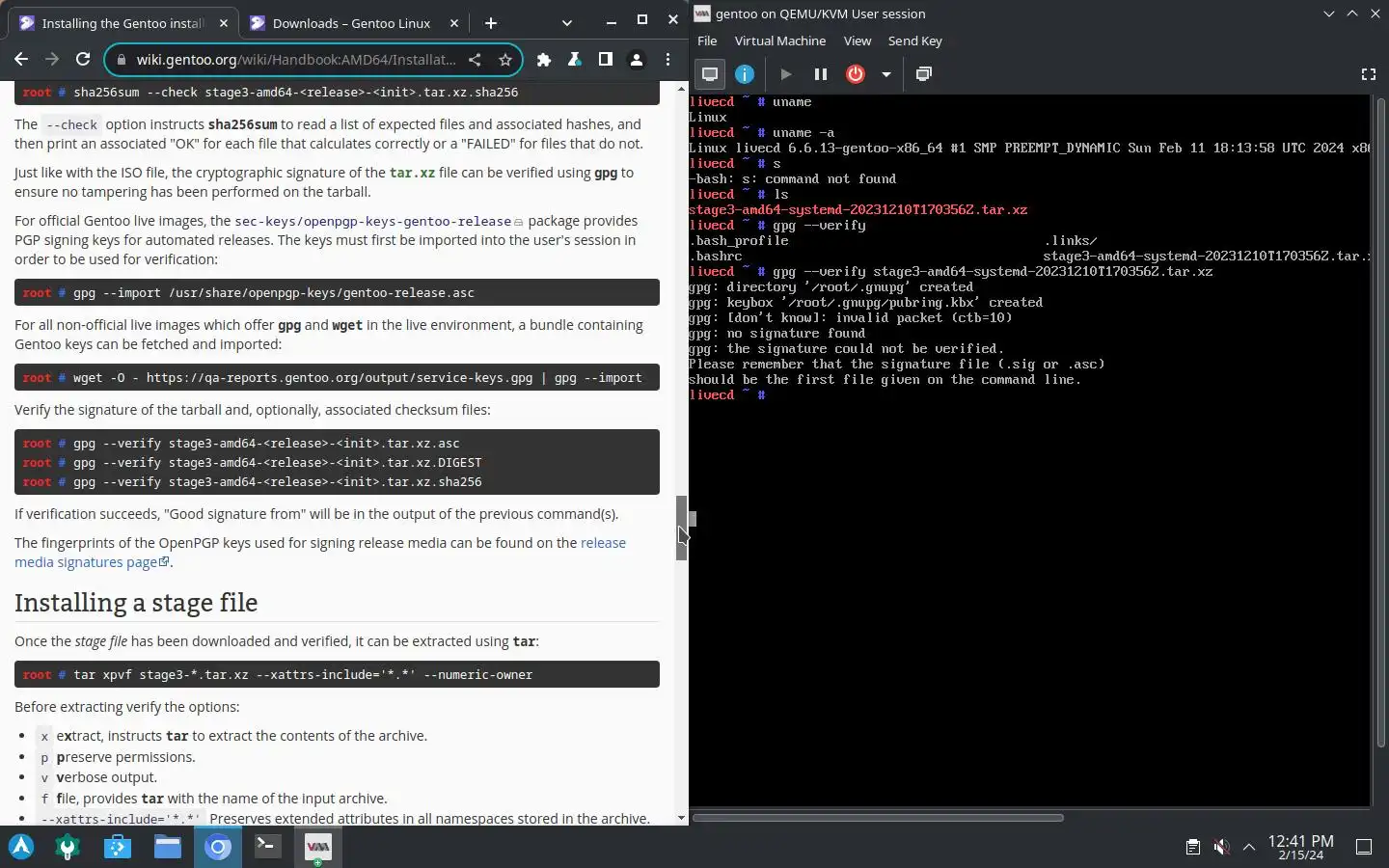1389x868 pixels.
Task: Share this page from address bar
Action: click(475, 60)
